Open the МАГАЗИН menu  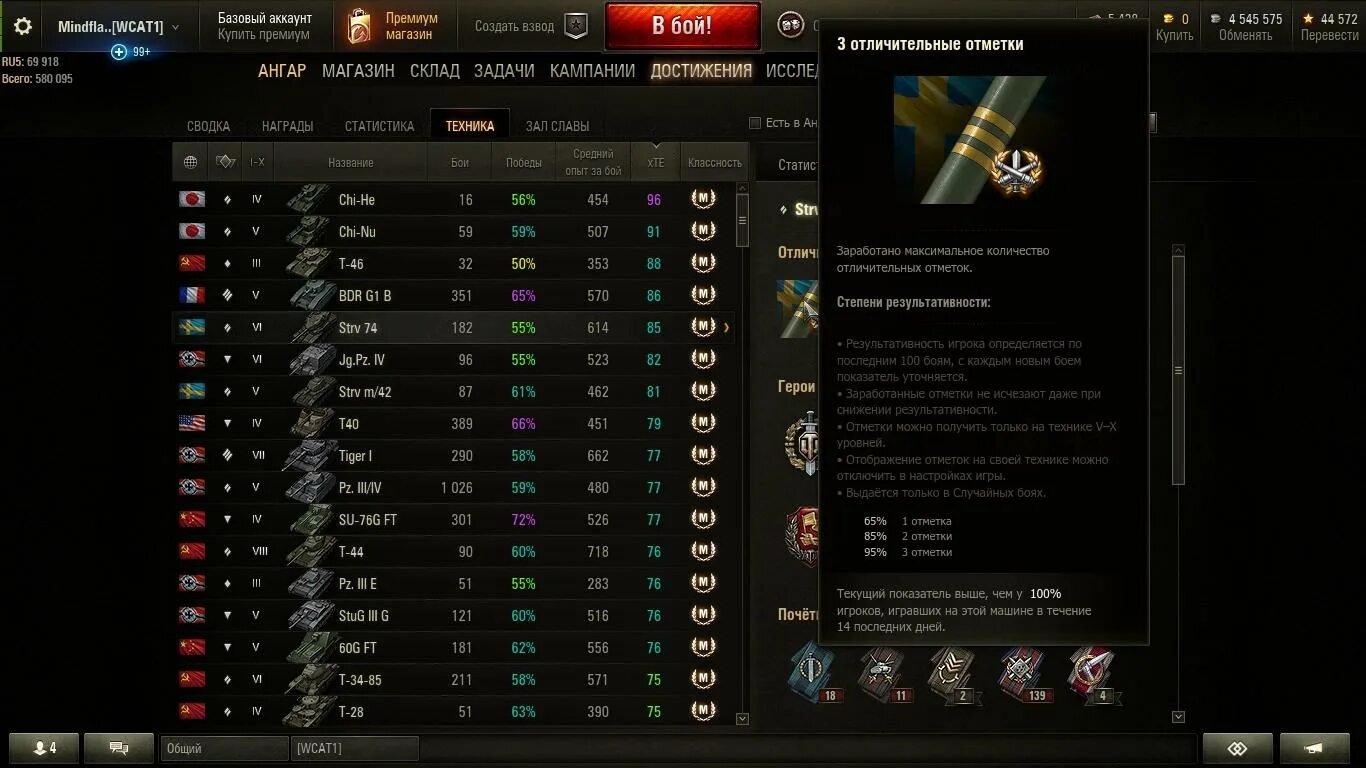click(x=358, y=71)
